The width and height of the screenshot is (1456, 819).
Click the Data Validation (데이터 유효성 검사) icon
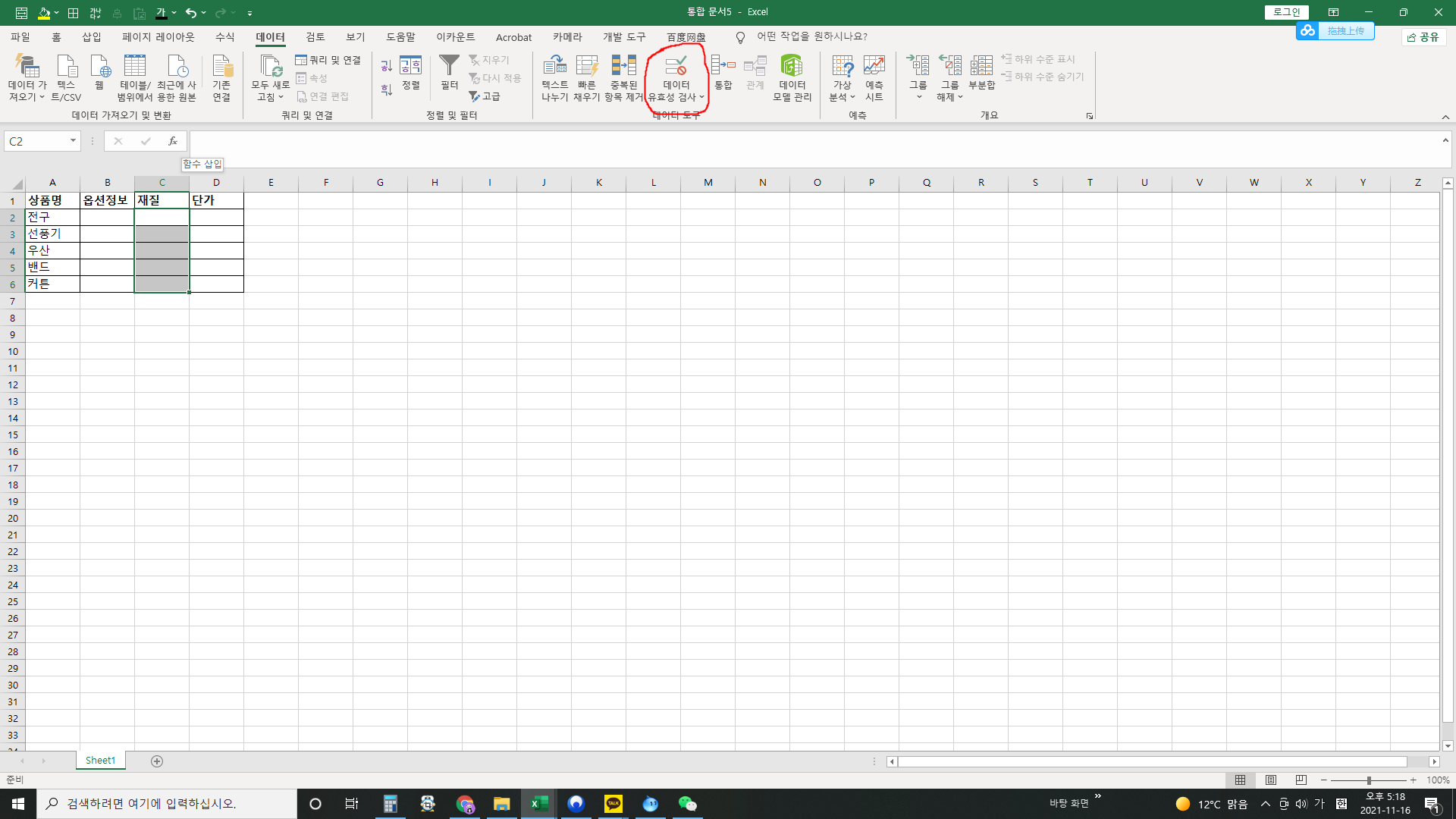click(676, 67)
